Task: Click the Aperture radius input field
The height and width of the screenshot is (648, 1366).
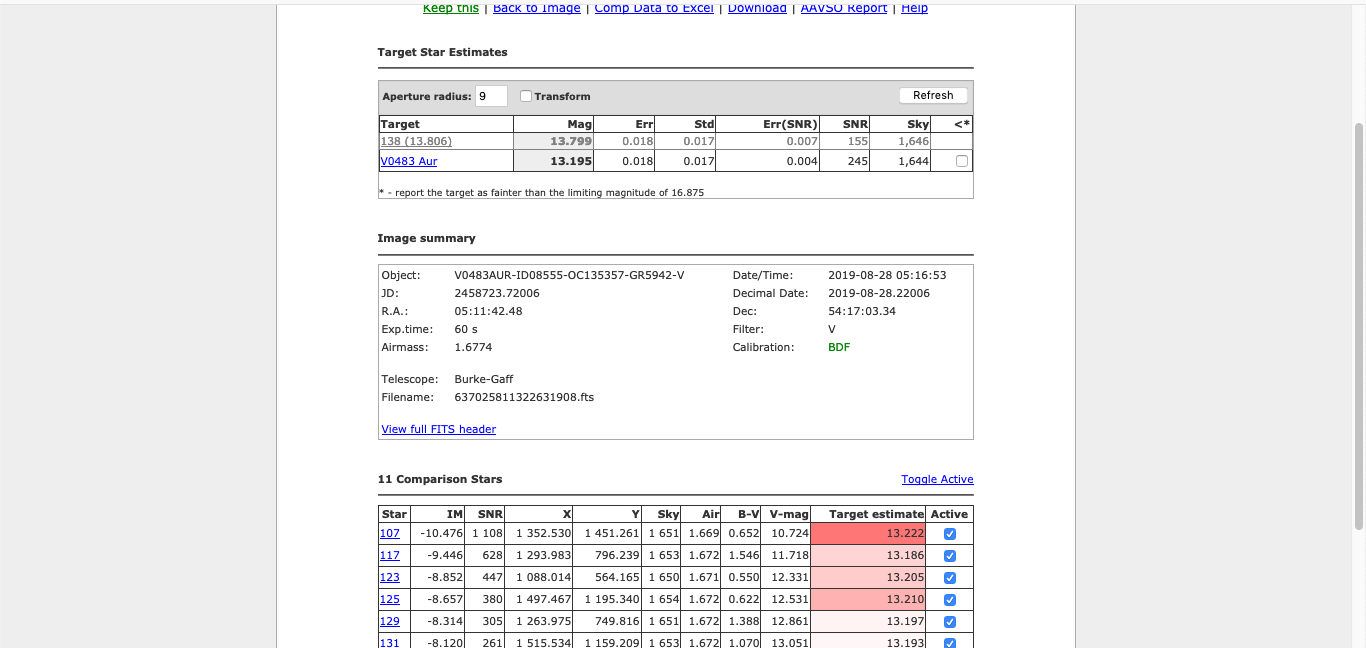Action: [490, 96]
